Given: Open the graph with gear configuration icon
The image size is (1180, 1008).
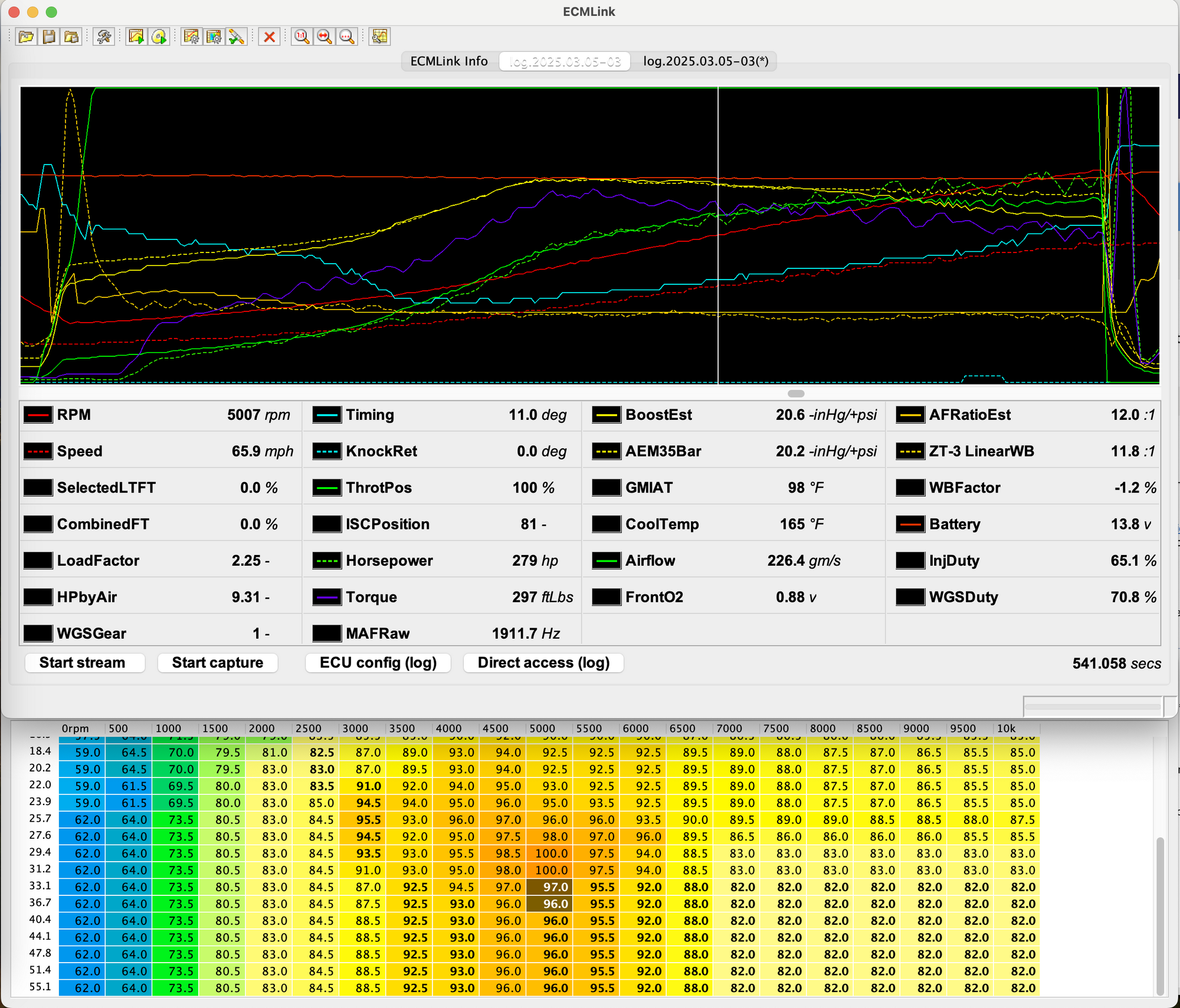Looking at the screenshot, I should click(x=191, y=37).
